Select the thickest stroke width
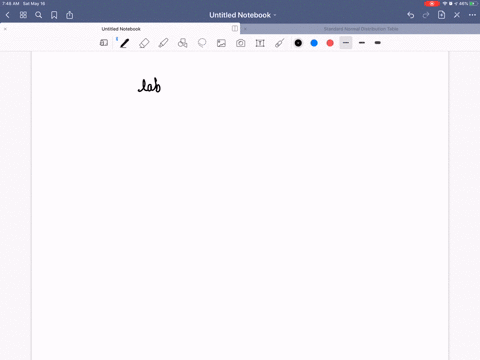 [x=378, y=43]
